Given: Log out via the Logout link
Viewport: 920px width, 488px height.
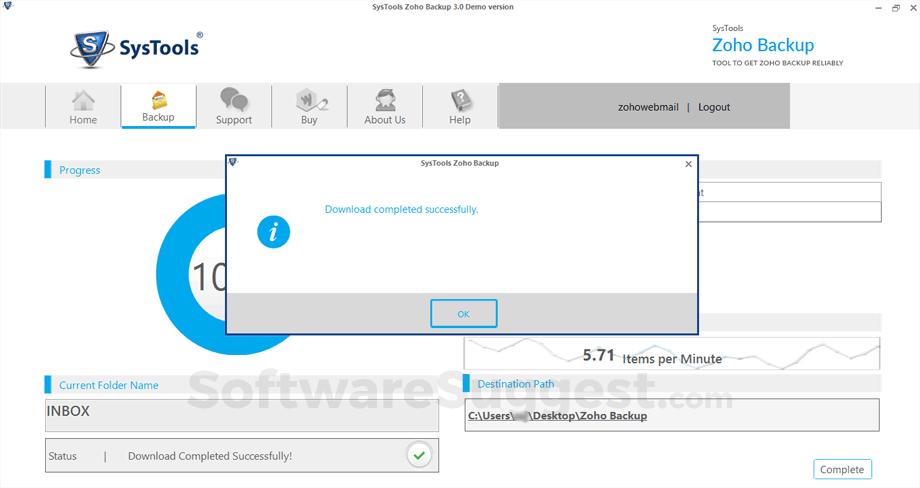Looking at the screenshot, I should (x=714, y=107).
